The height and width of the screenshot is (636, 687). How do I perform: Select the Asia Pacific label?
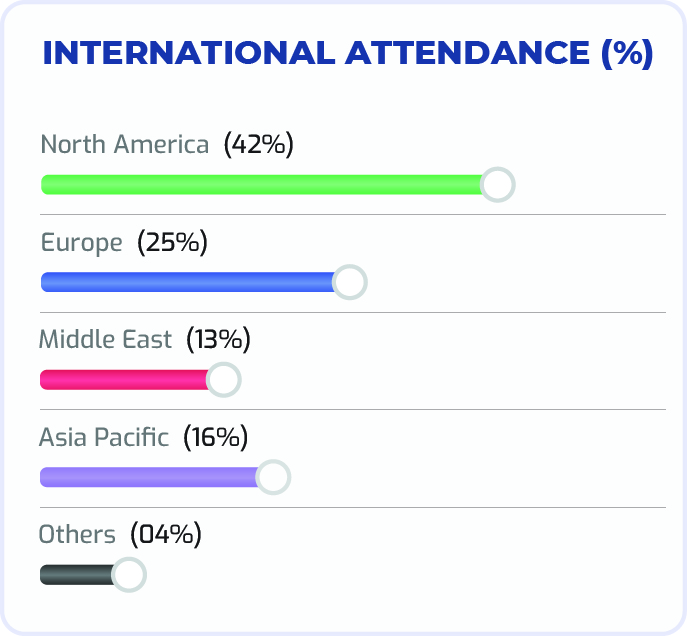(x=104, y=438)
